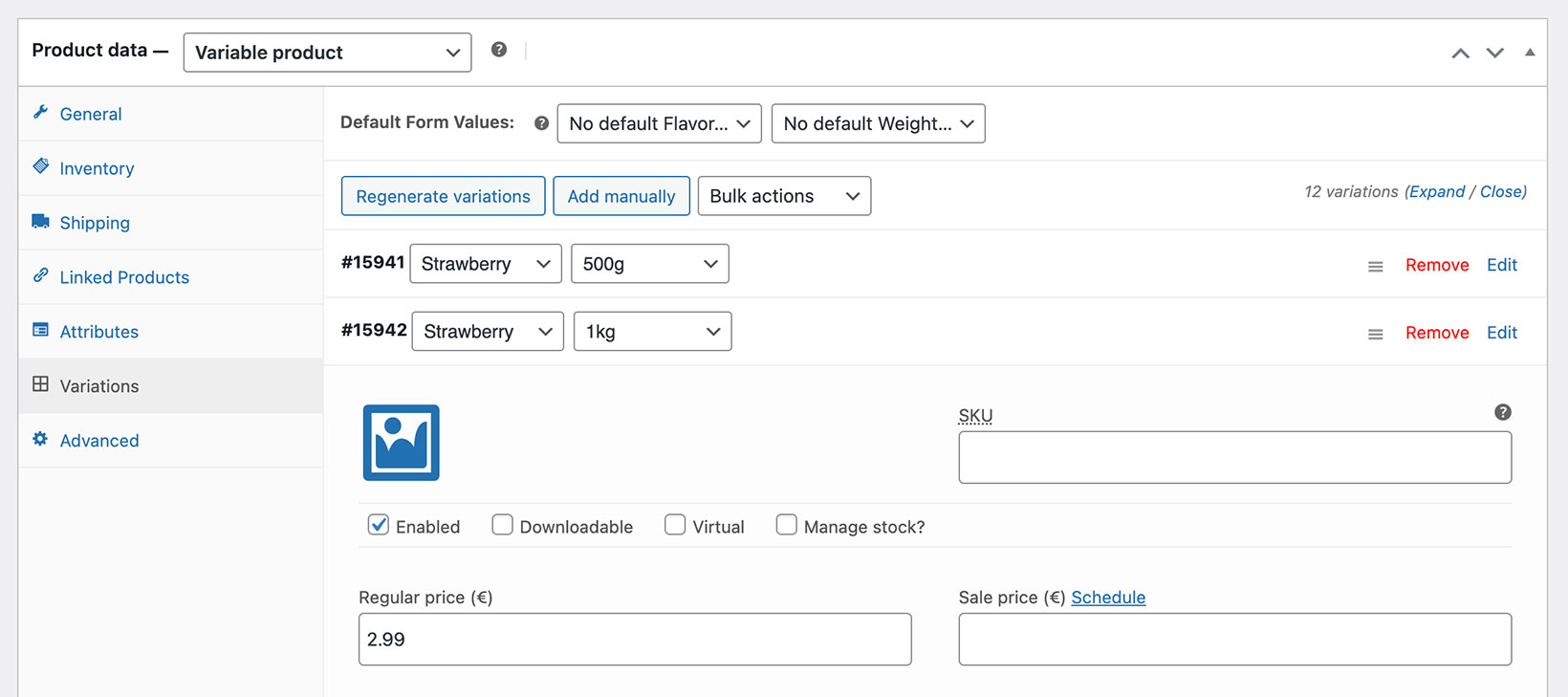The height and width of the screenshot is (697, 1568).
Task: Enable the Manage stock? checkbox
Action: point(786,525)
